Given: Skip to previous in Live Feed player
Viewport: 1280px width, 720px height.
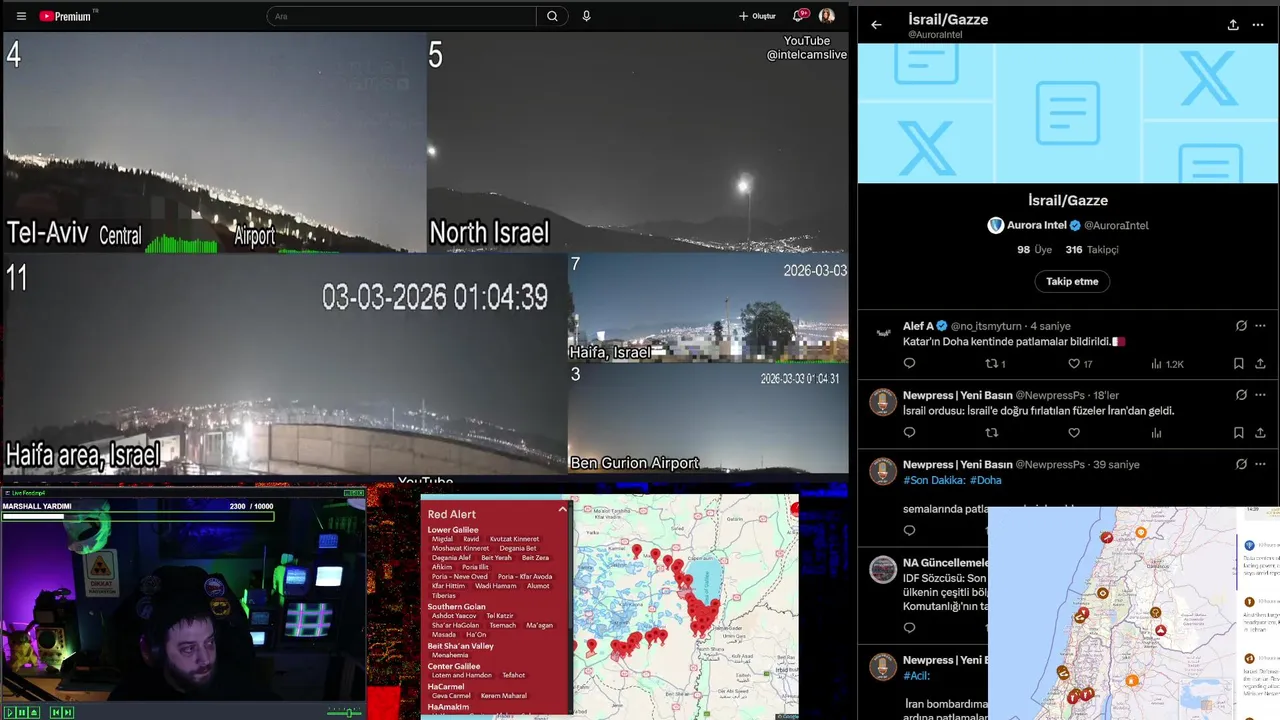Looking at the screenshot, I should point(56,712).
